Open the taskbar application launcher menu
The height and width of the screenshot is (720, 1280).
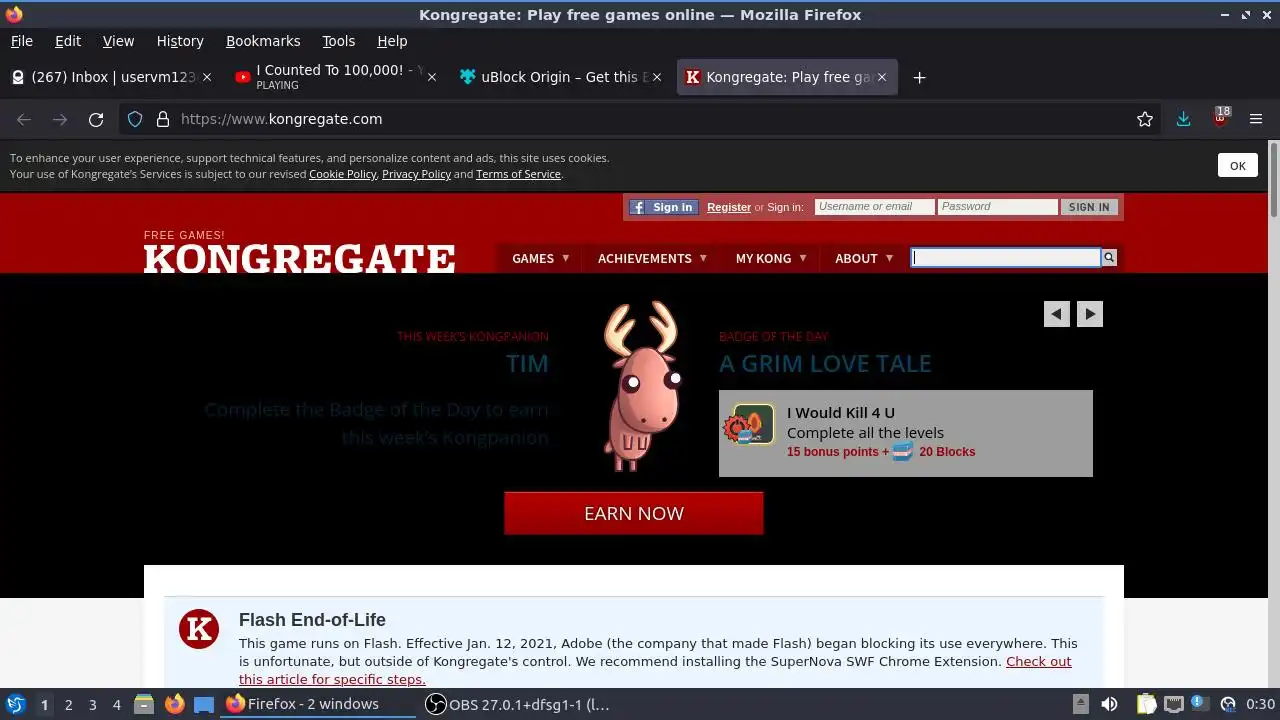(15, 704)
